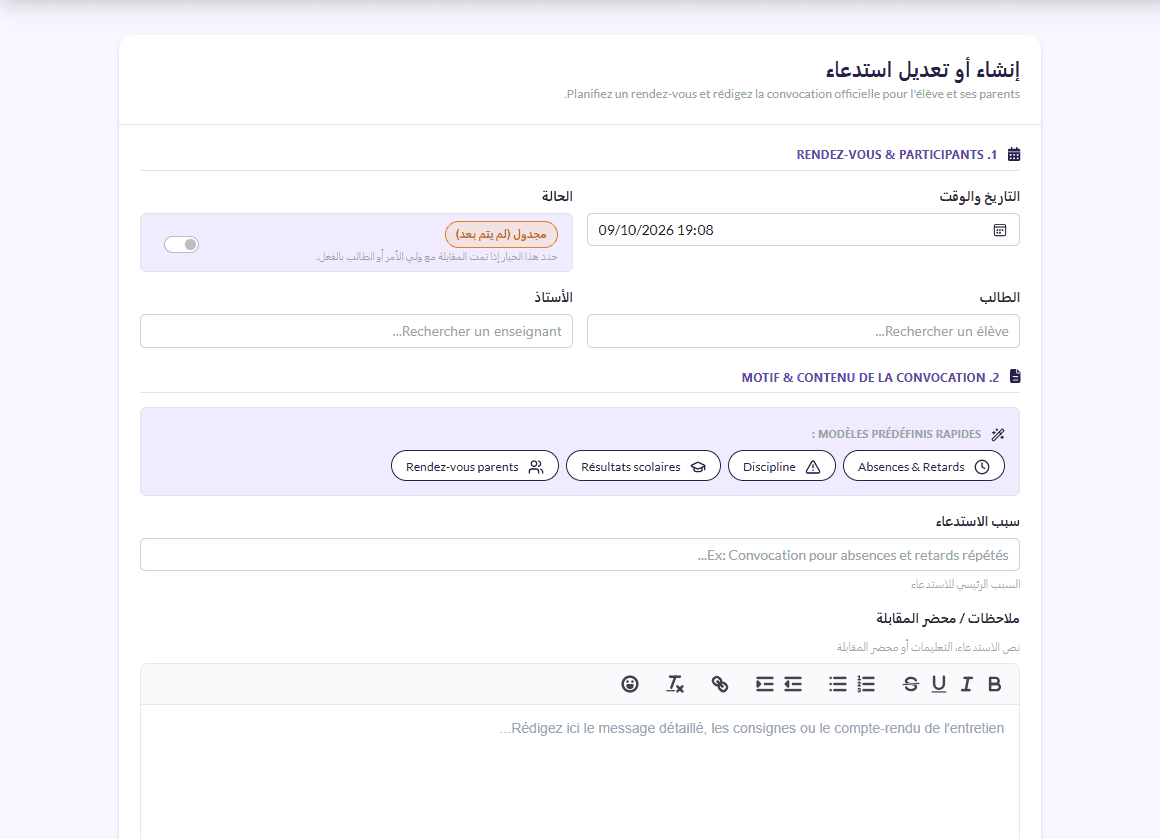Clear text formatting with the Tx icon
Image resolution: width=1160 pixels, height=839 pixels.
(x=675, y=684)
